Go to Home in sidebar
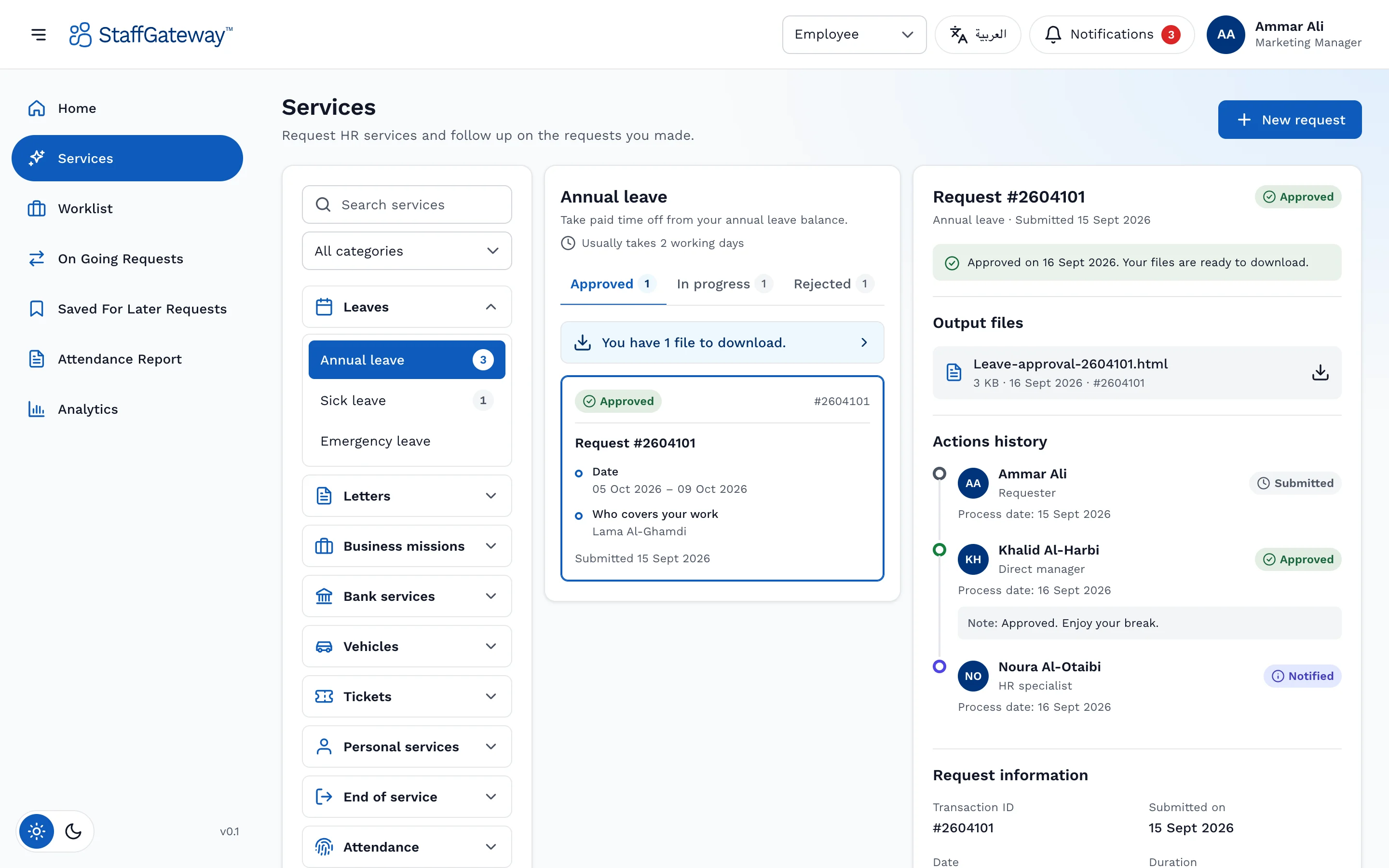The image size is (1389, 868). [127, 108]
